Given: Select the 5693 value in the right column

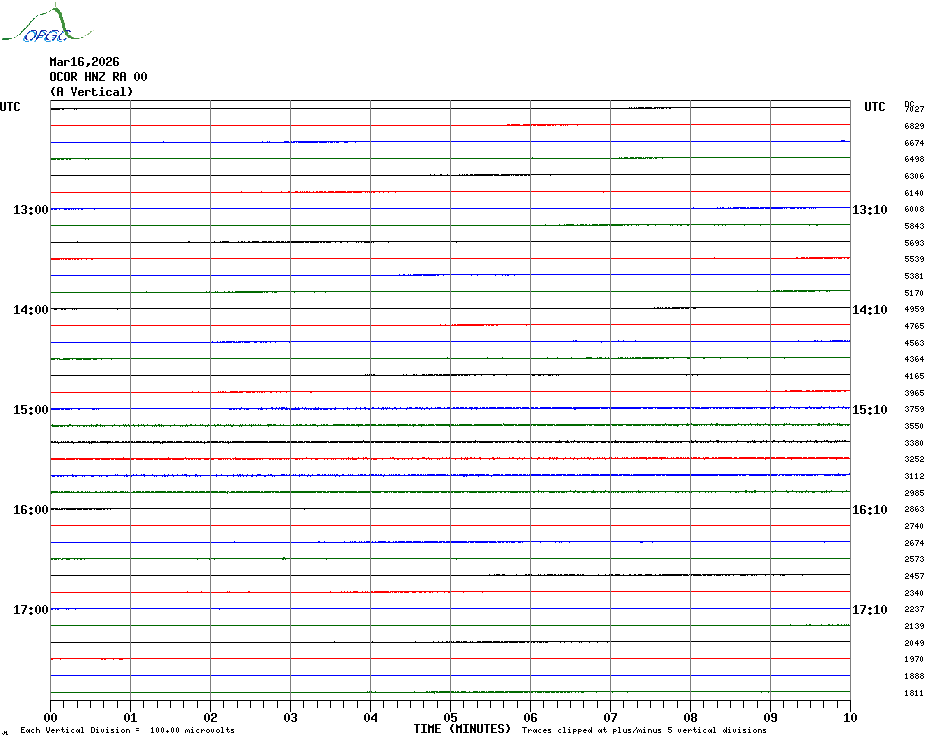Looking at the screenshot, I should 914,243.
